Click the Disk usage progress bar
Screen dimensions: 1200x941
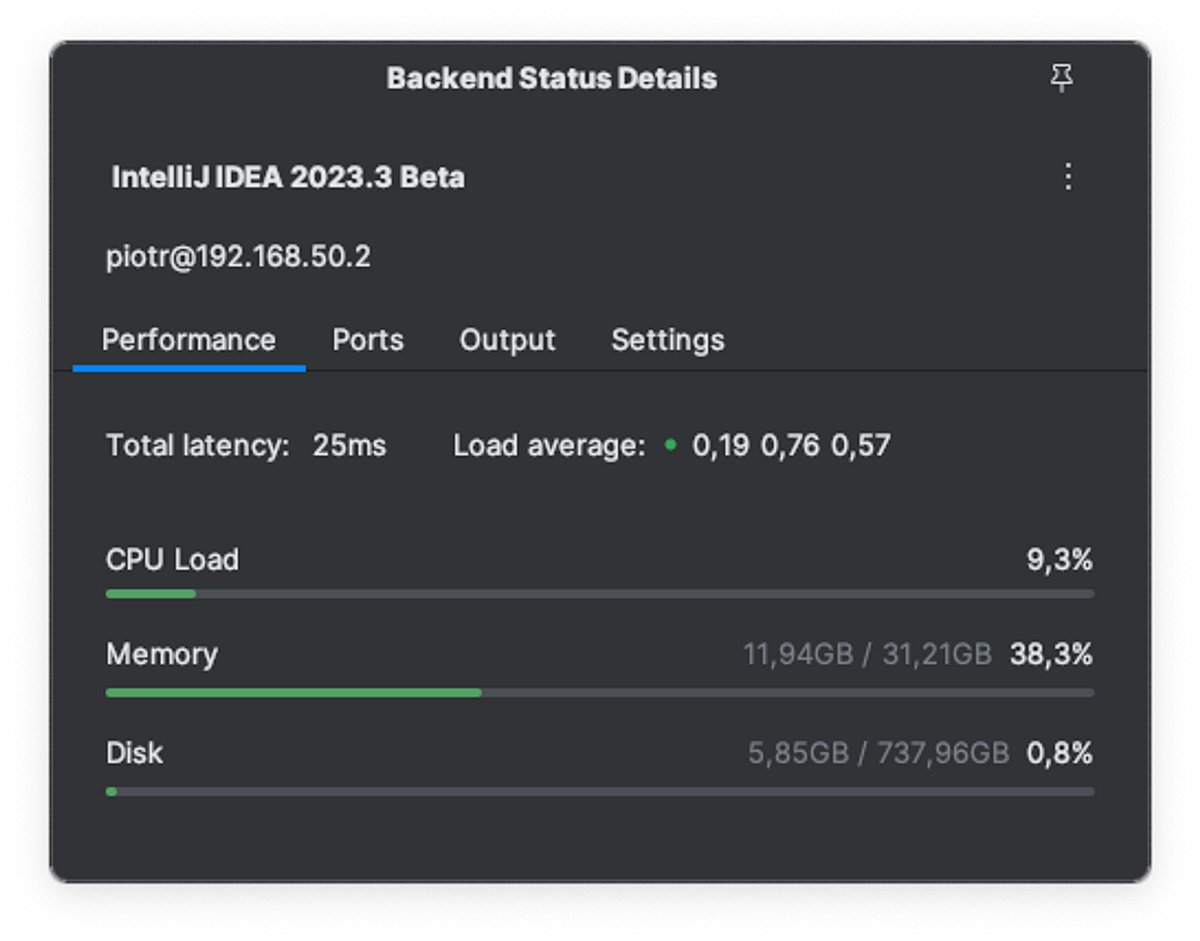tap(600, 791)
